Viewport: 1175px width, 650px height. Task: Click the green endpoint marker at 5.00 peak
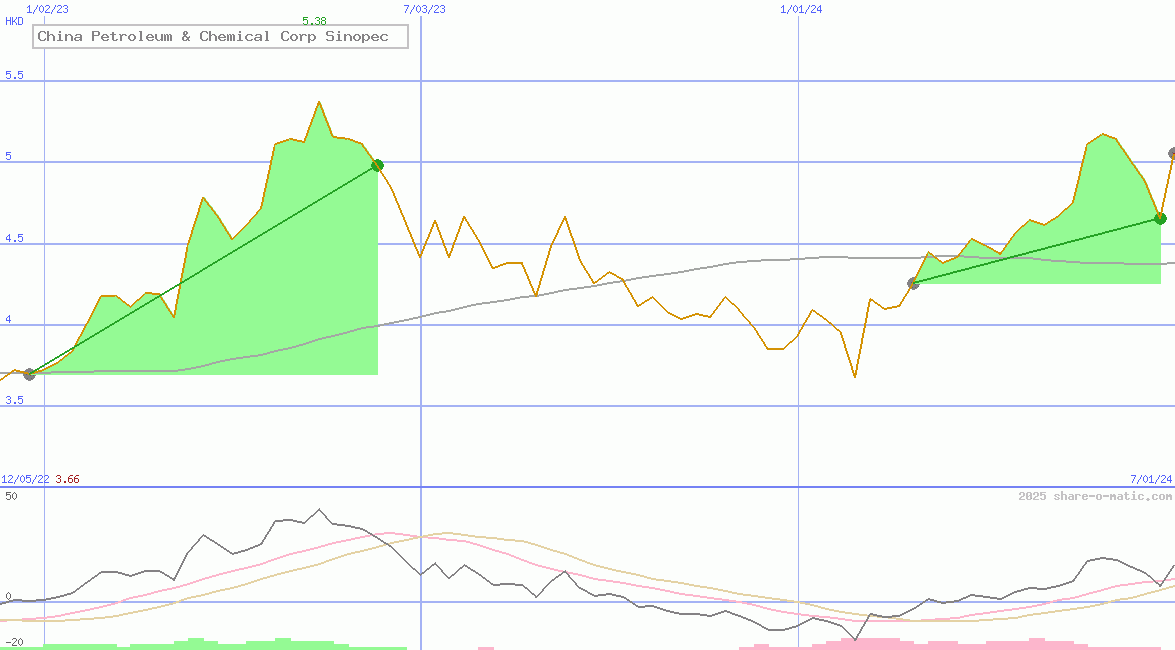pos(377,165)
